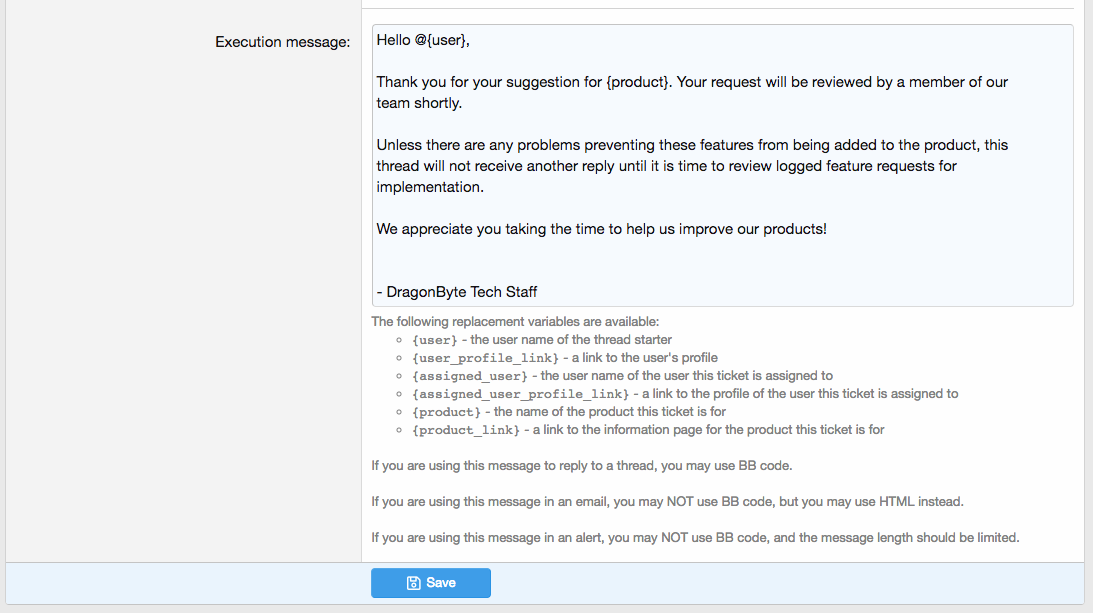Click the Save button

(431, 583)
